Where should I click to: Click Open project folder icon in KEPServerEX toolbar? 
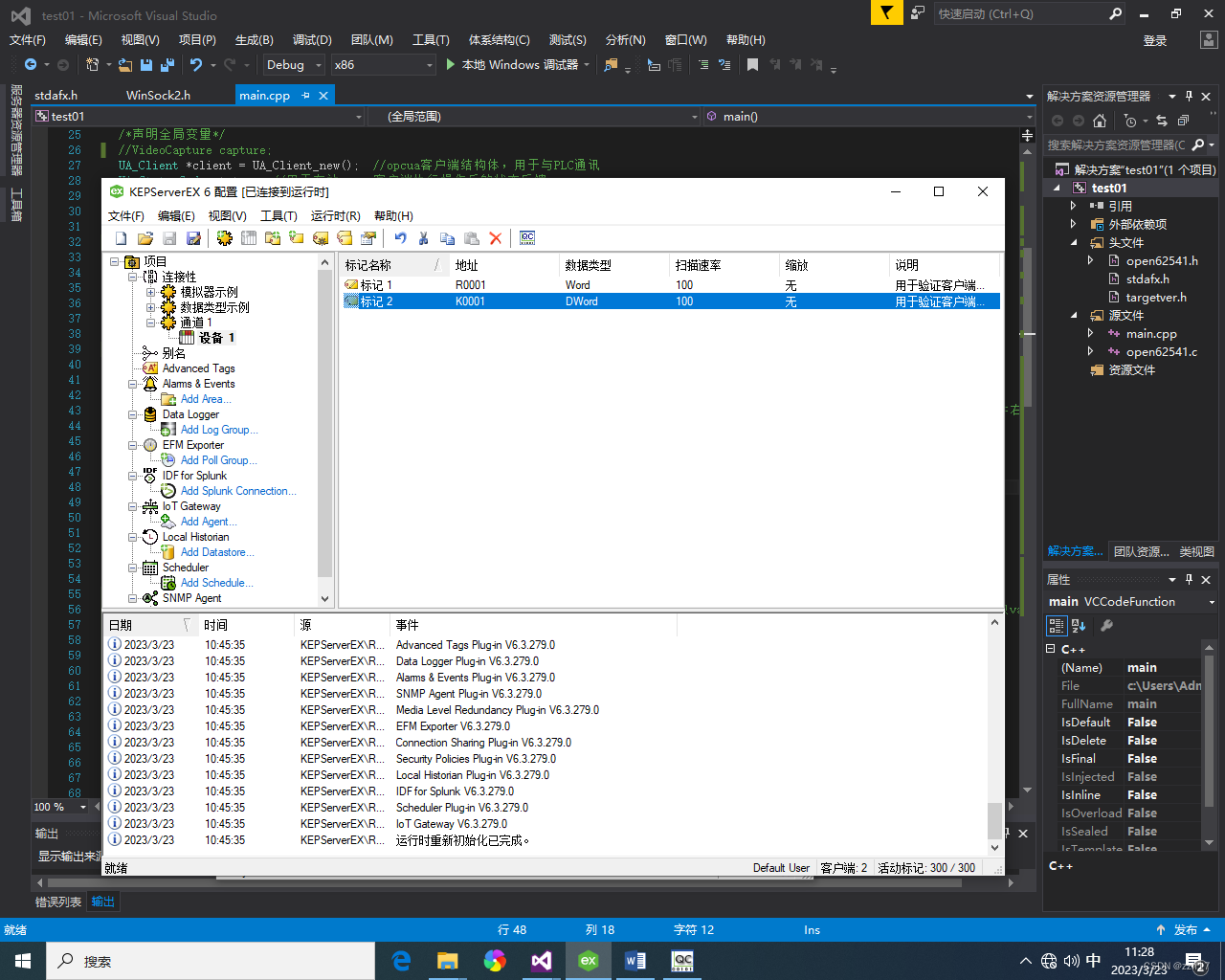[145, 238]
